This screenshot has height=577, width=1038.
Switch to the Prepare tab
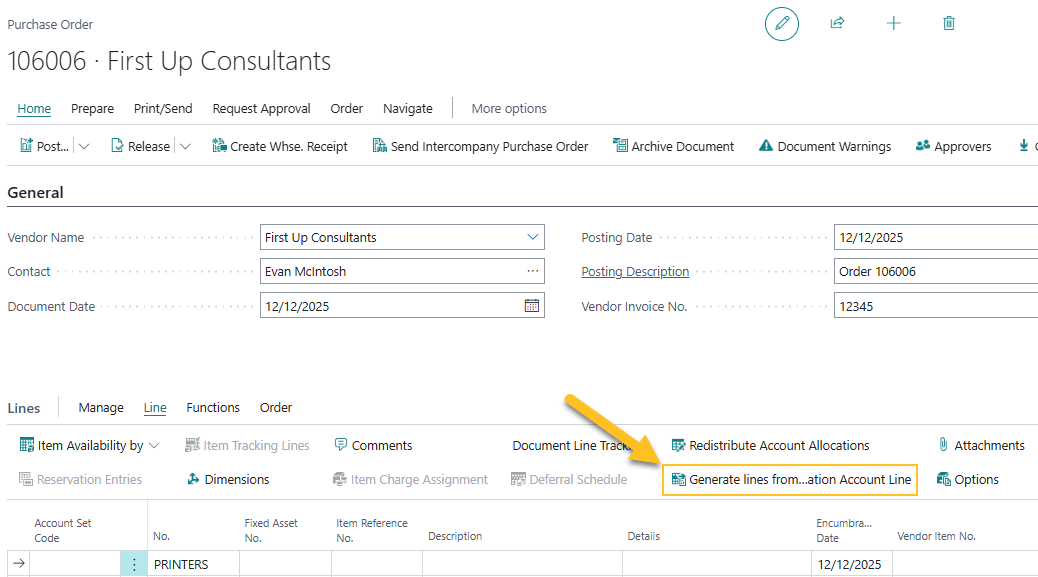[x=92, y=108]
